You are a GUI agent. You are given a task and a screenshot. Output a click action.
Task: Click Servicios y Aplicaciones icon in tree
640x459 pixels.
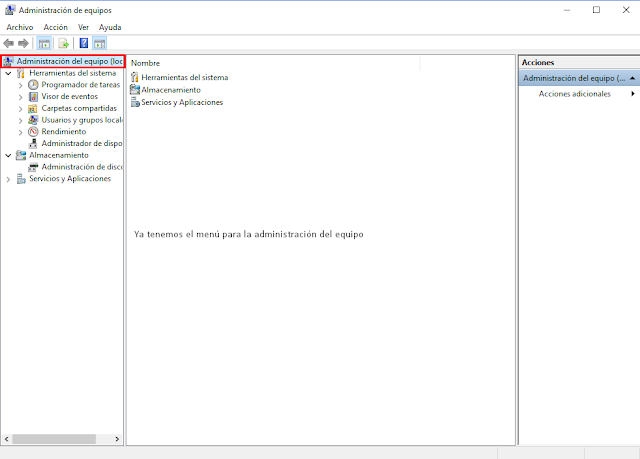[21, 179]
